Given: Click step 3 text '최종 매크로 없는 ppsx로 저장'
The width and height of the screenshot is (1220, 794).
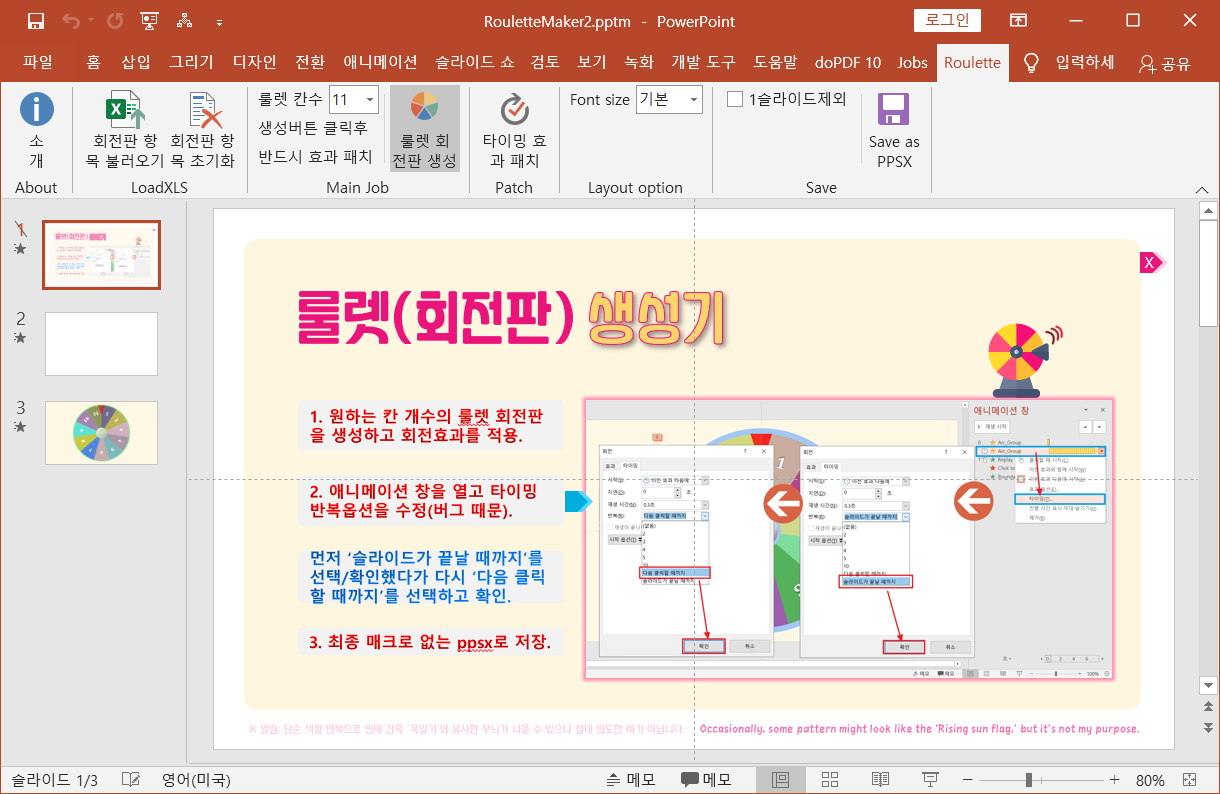Looking at the screenshot, I should 430,641.
